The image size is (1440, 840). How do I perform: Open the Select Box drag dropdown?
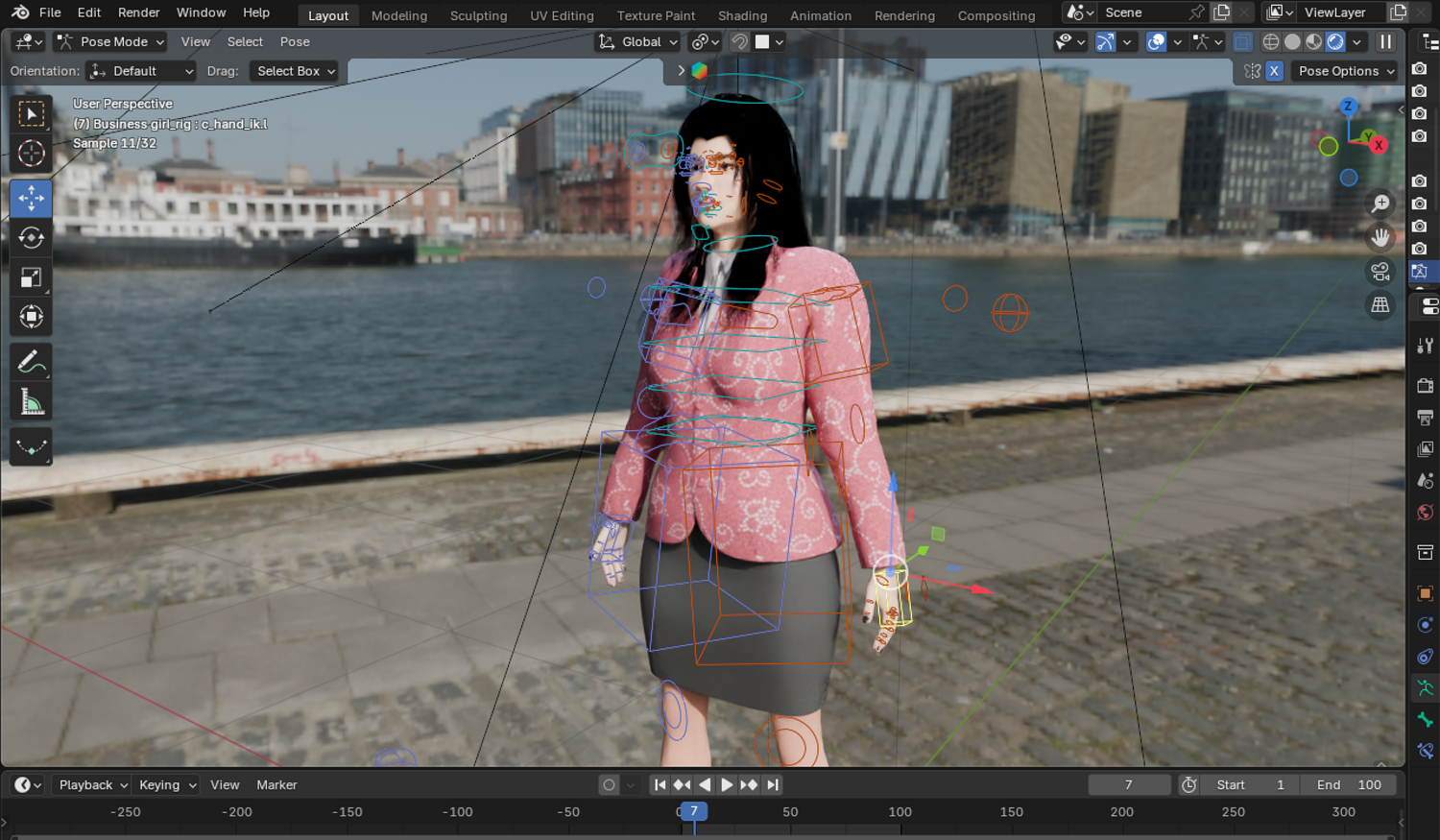pos(295,71)
